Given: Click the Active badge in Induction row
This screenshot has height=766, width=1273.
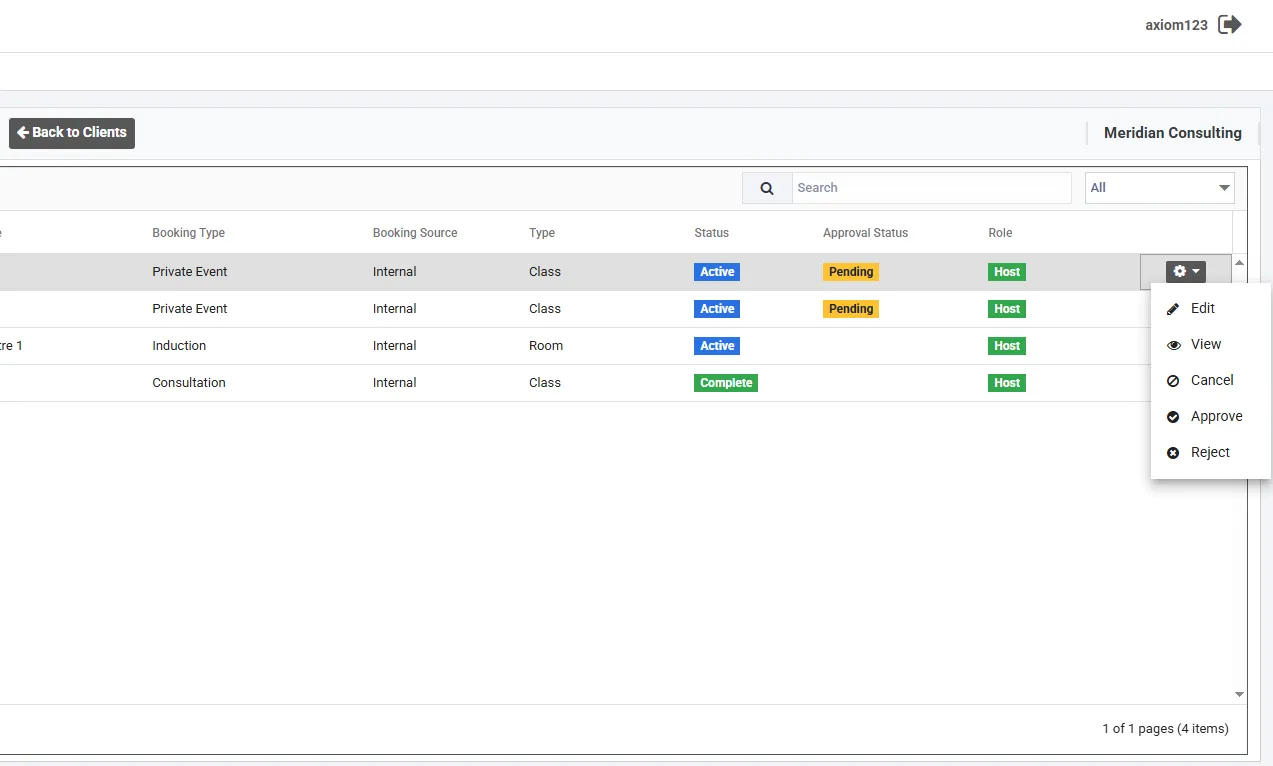Looking at the screenshot, I should (717, 346).
